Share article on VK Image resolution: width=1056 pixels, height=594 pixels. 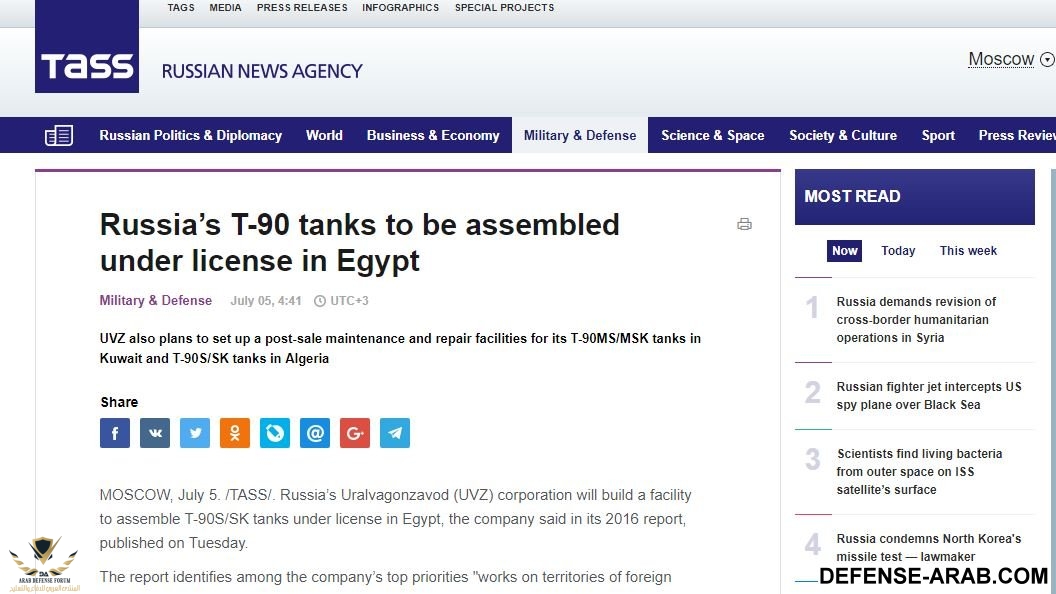click(x=155, y=433)
